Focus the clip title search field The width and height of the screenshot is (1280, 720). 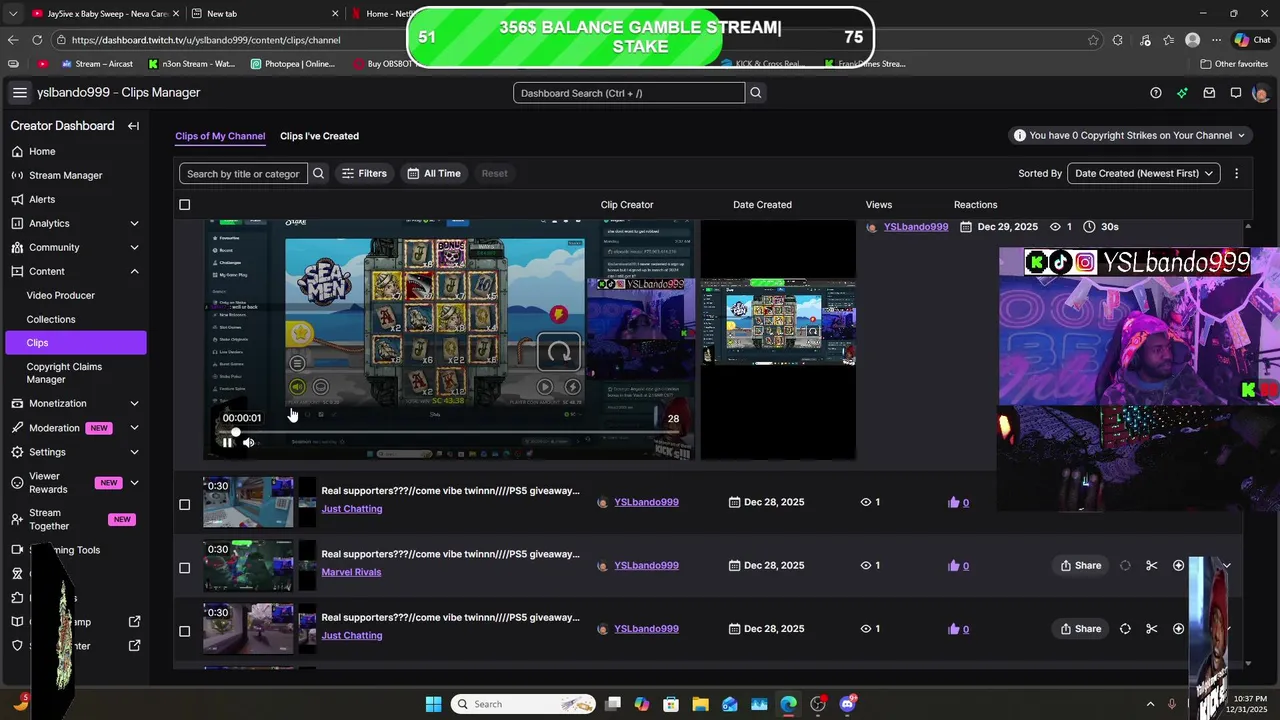coord(243,173)
